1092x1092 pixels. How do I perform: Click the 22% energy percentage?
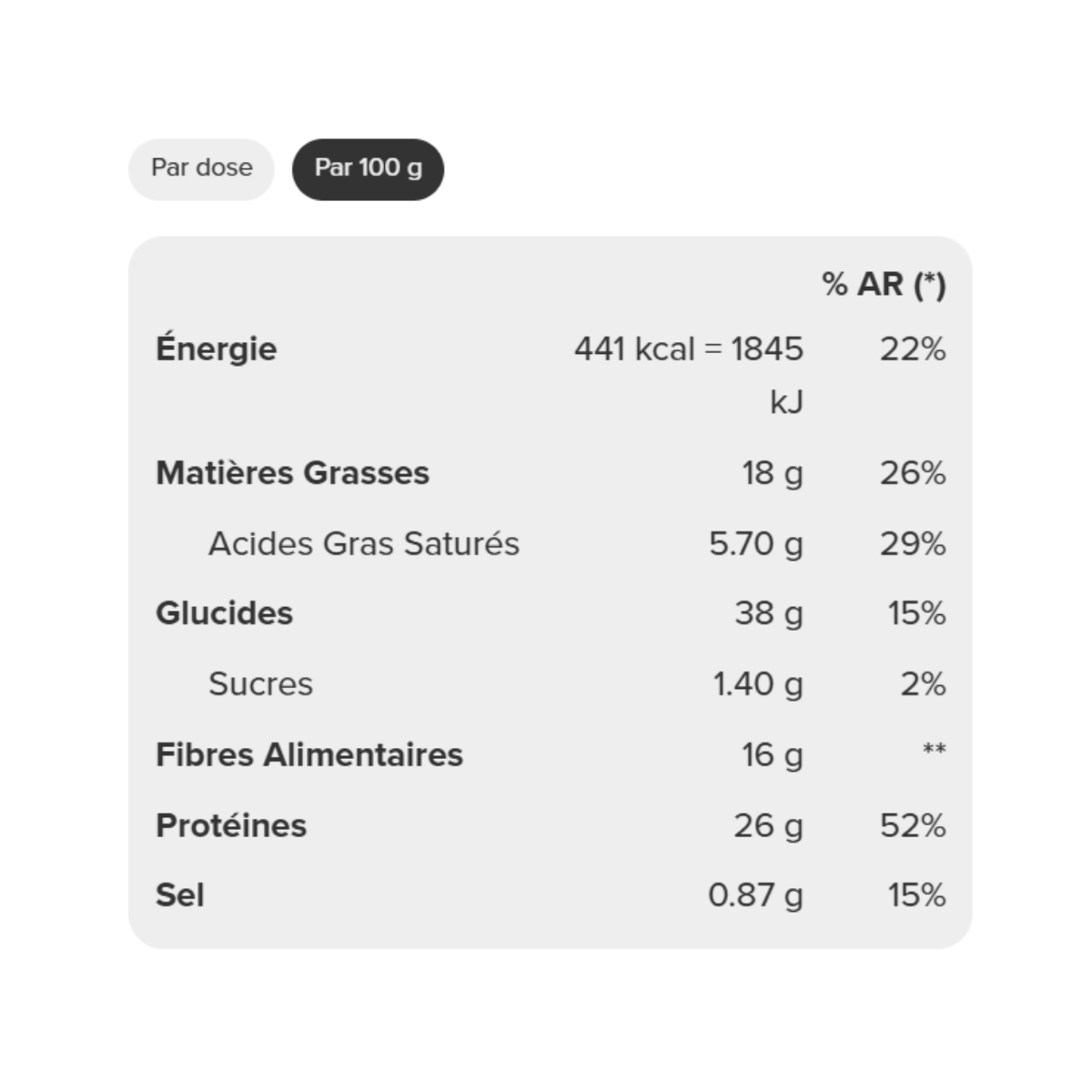(913, 349)
